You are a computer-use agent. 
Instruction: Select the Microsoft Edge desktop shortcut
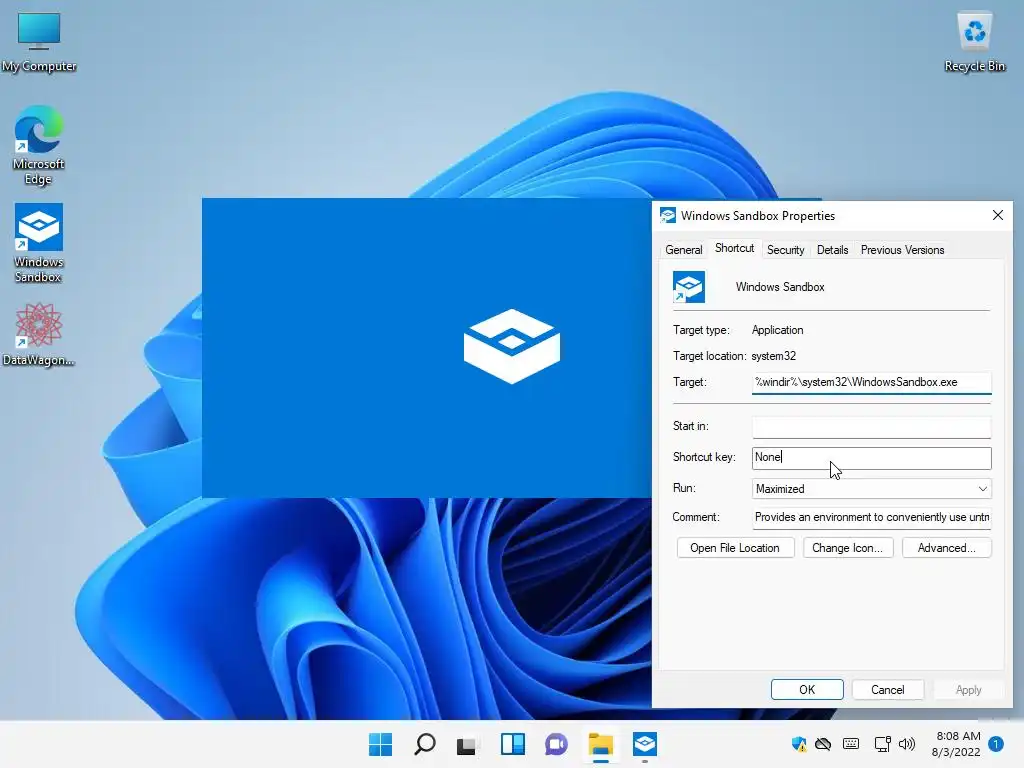point(39,146)
